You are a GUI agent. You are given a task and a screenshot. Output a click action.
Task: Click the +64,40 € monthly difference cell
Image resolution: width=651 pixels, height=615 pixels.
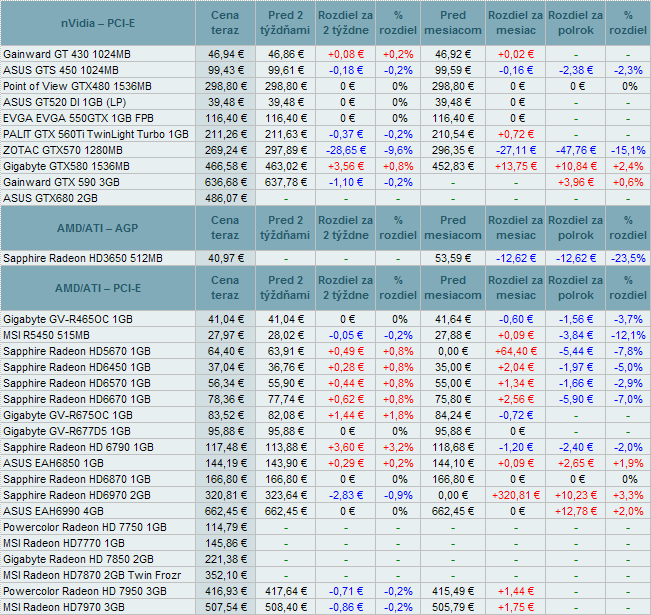(516, 351)
